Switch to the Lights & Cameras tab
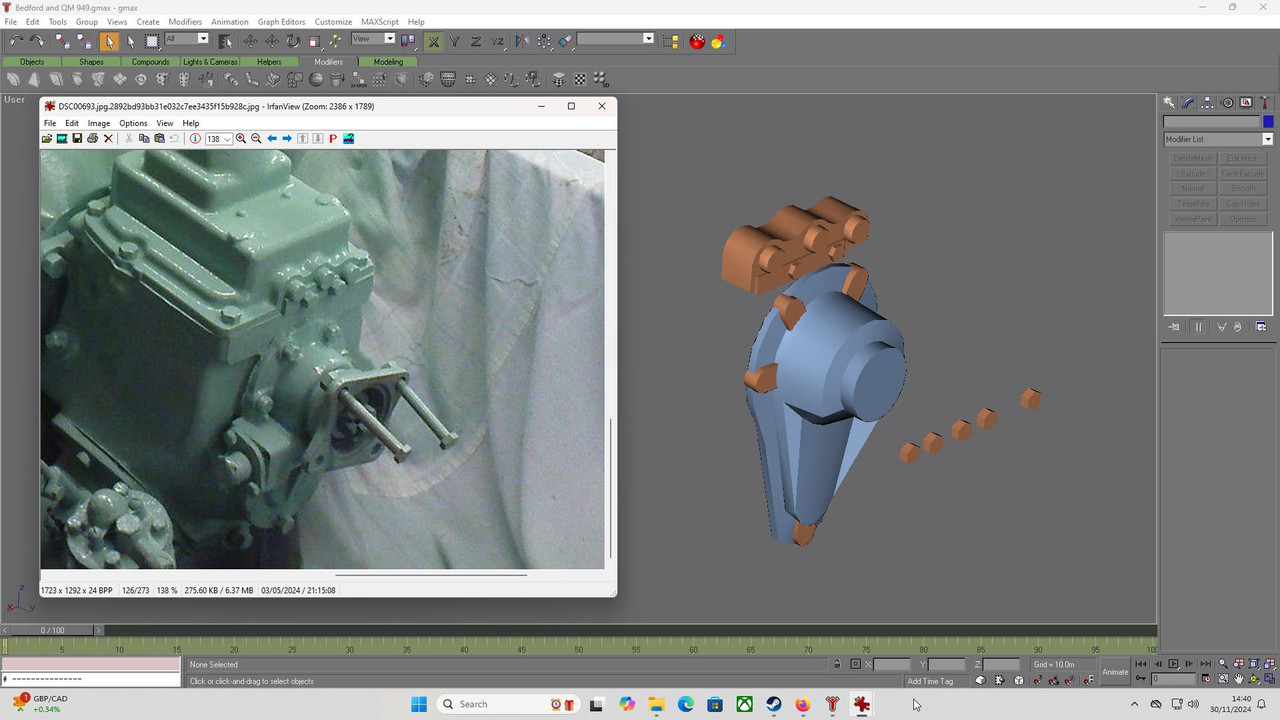The image size is (1280, 720). click(210, 62)
